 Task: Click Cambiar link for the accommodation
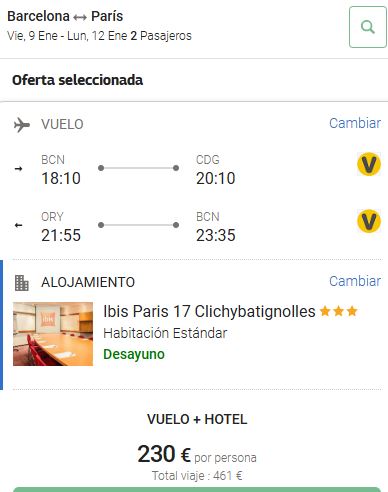355,281
